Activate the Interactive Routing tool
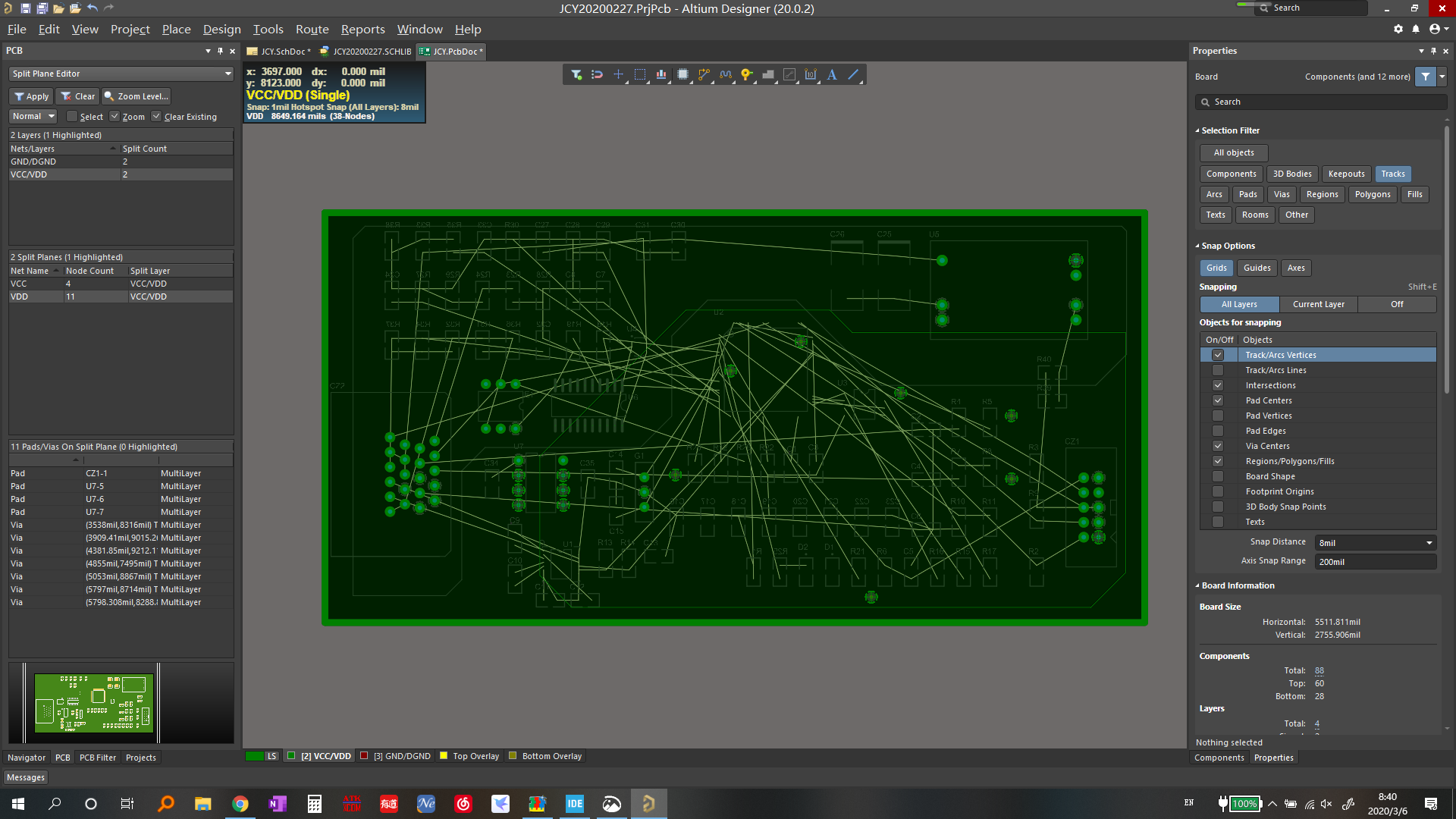Screen dimensions: 1456x819 (704, 74)
